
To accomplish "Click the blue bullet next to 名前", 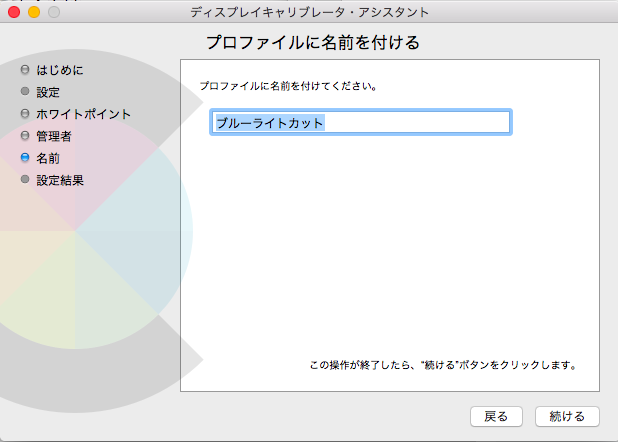I will click(x=25, y=157).
